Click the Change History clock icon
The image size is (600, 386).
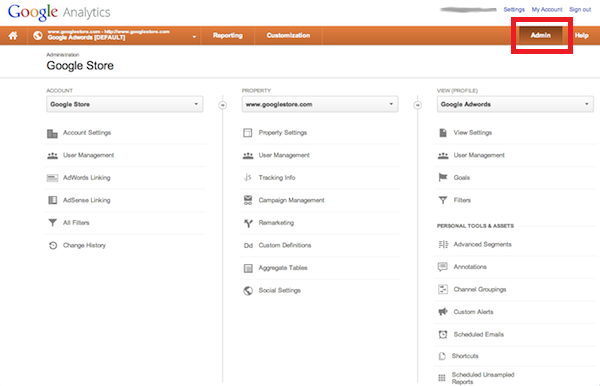click(53, 245)
